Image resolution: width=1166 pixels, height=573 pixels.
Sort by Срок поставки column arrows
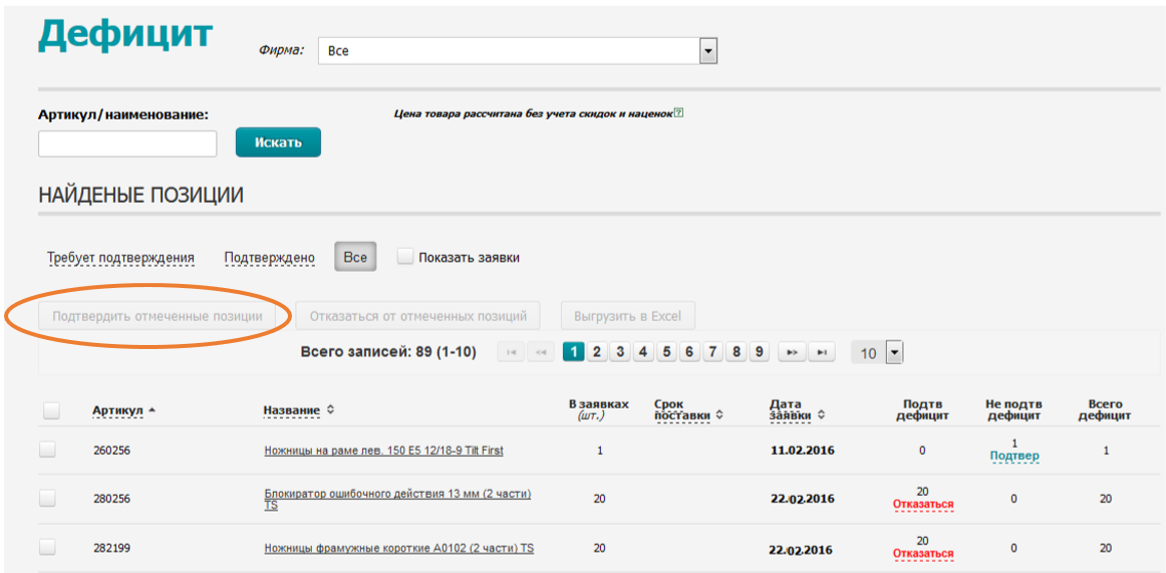(x=719, y=415)
